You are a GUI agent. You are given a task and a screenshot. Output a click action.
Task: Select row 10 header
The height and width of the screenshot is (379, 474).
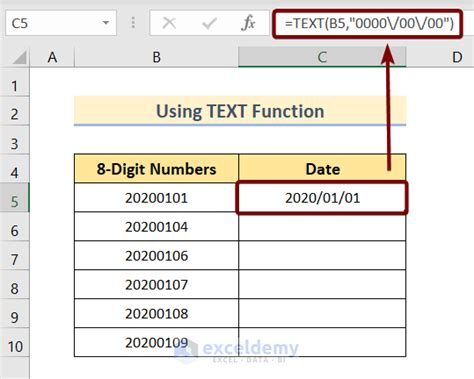coord(14,342)
